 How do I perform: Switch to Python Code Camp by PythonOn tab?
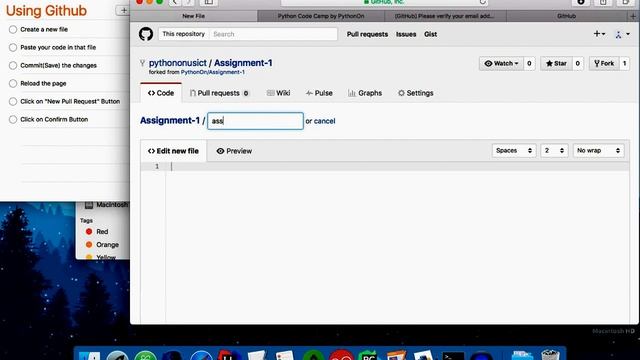pos(321,16)
